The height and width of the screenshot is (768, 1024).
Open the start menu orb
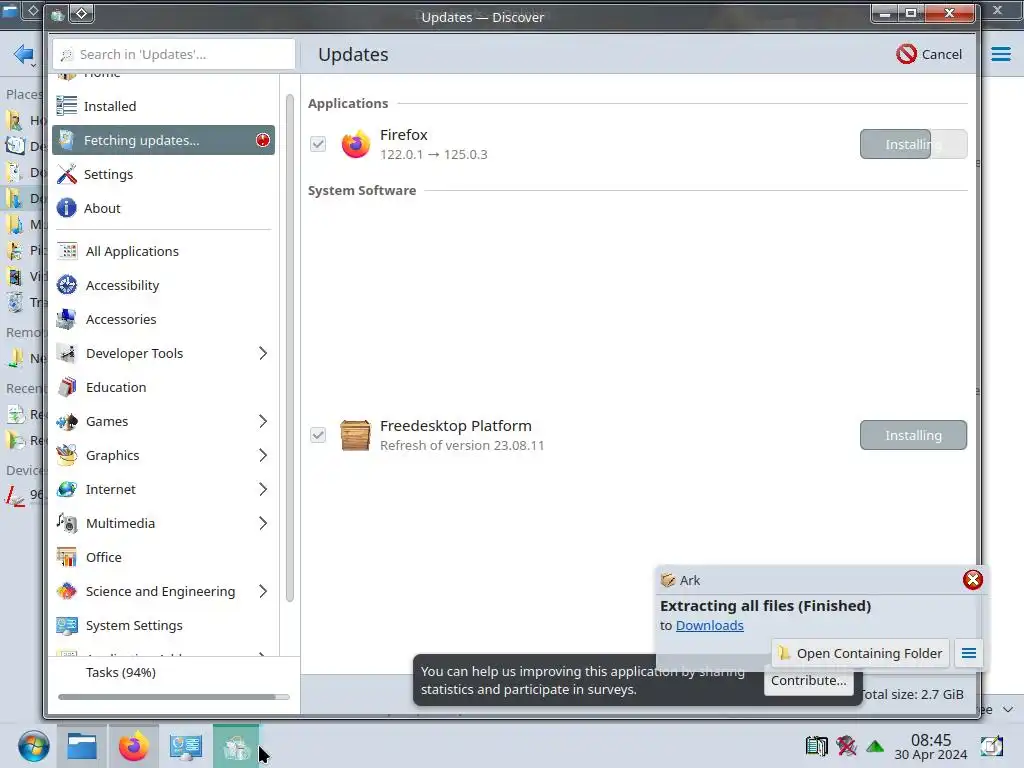[33, 746]
